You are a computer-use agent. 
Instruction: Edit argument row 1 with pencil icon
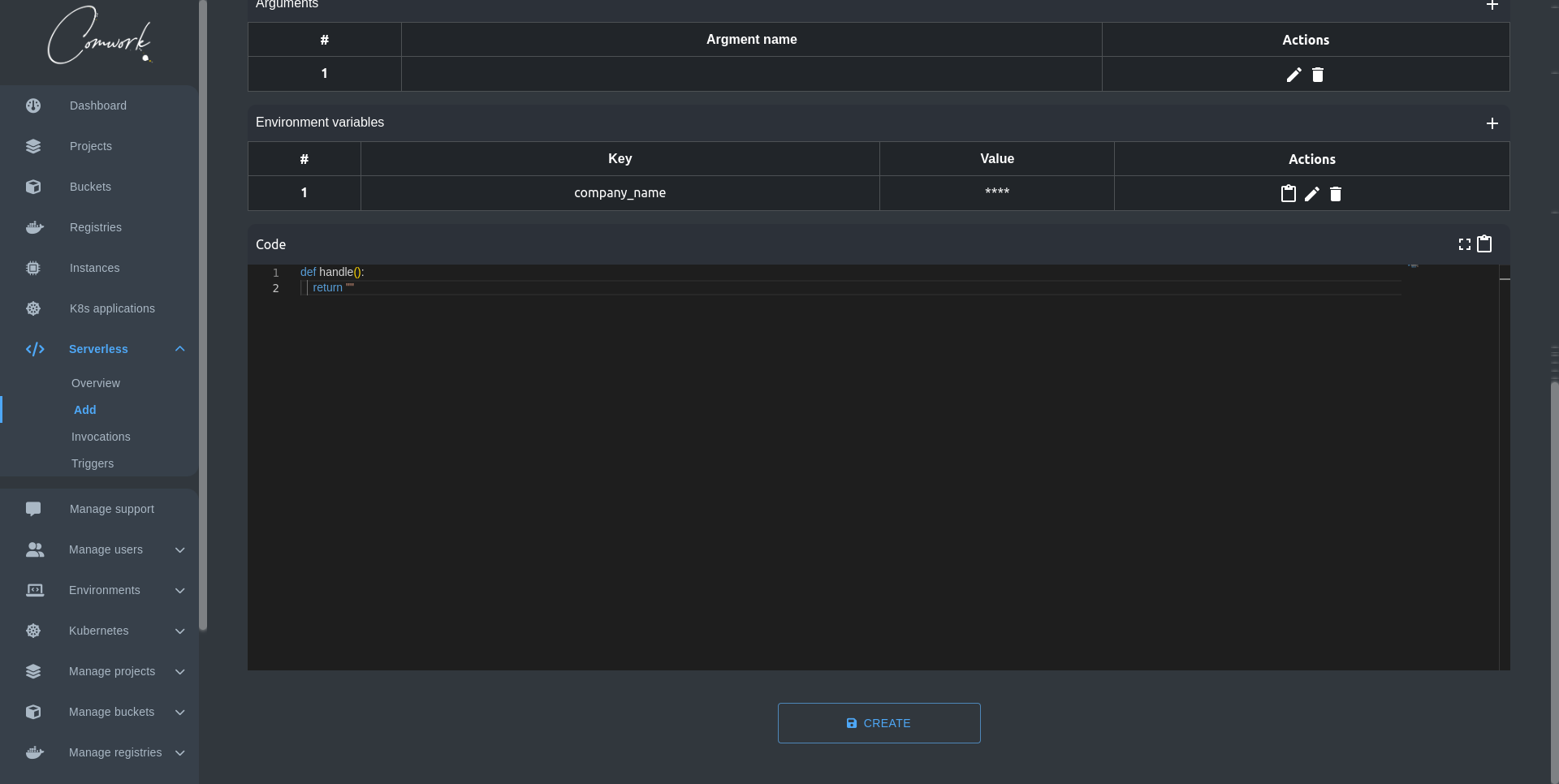tap(1294, 75)
